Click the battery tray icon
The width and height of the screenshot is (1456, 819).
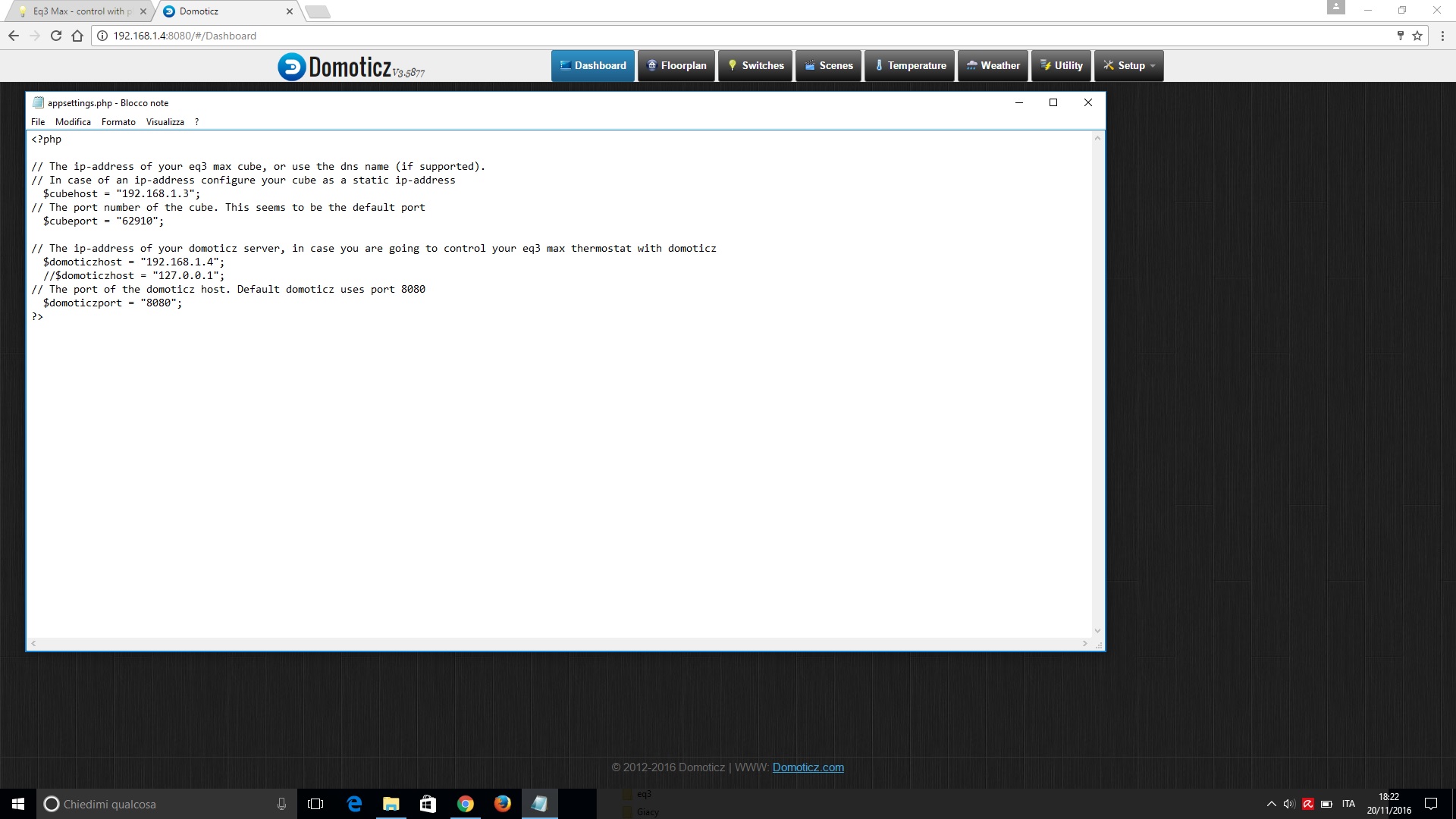coord(1326,804)
